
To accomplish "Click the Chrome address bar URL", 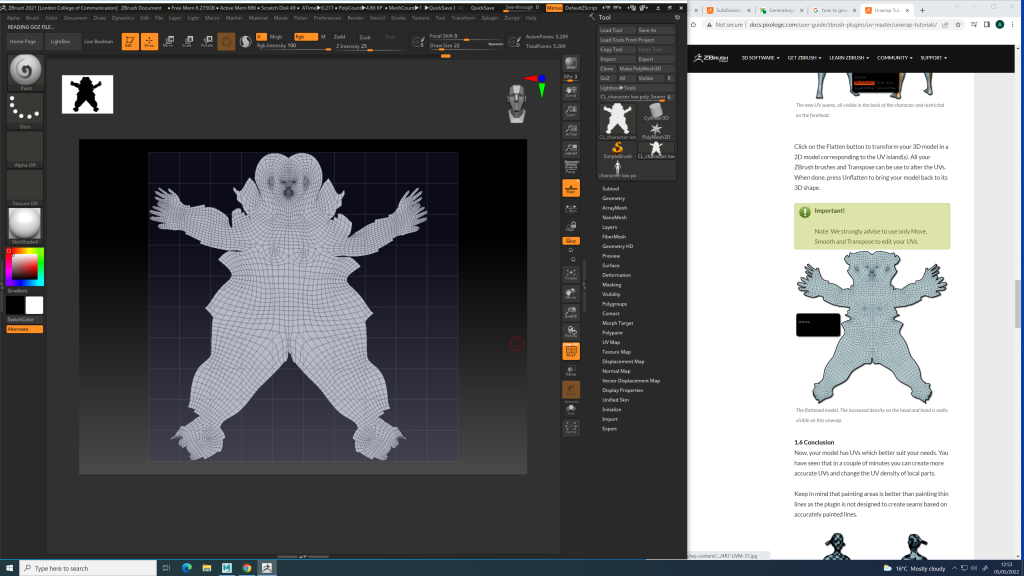I will point(842,25).
